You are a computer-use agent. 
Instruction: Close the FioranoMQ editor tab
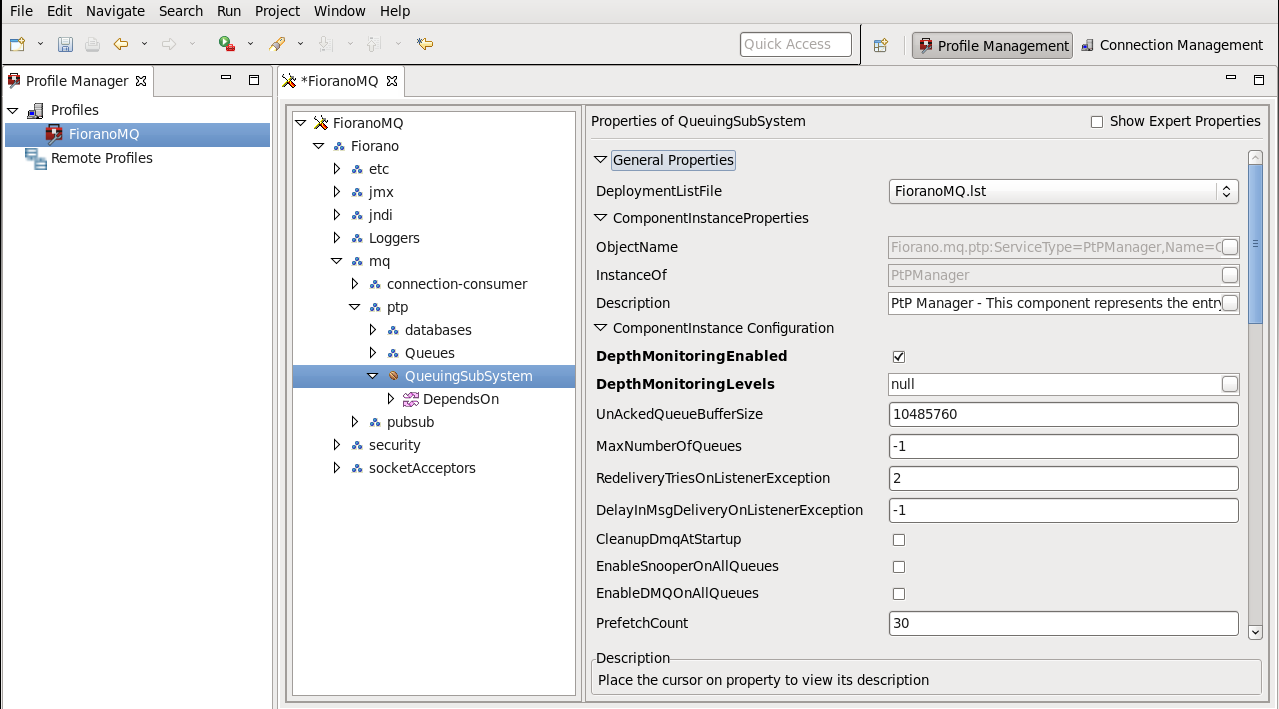pos(392,81)
